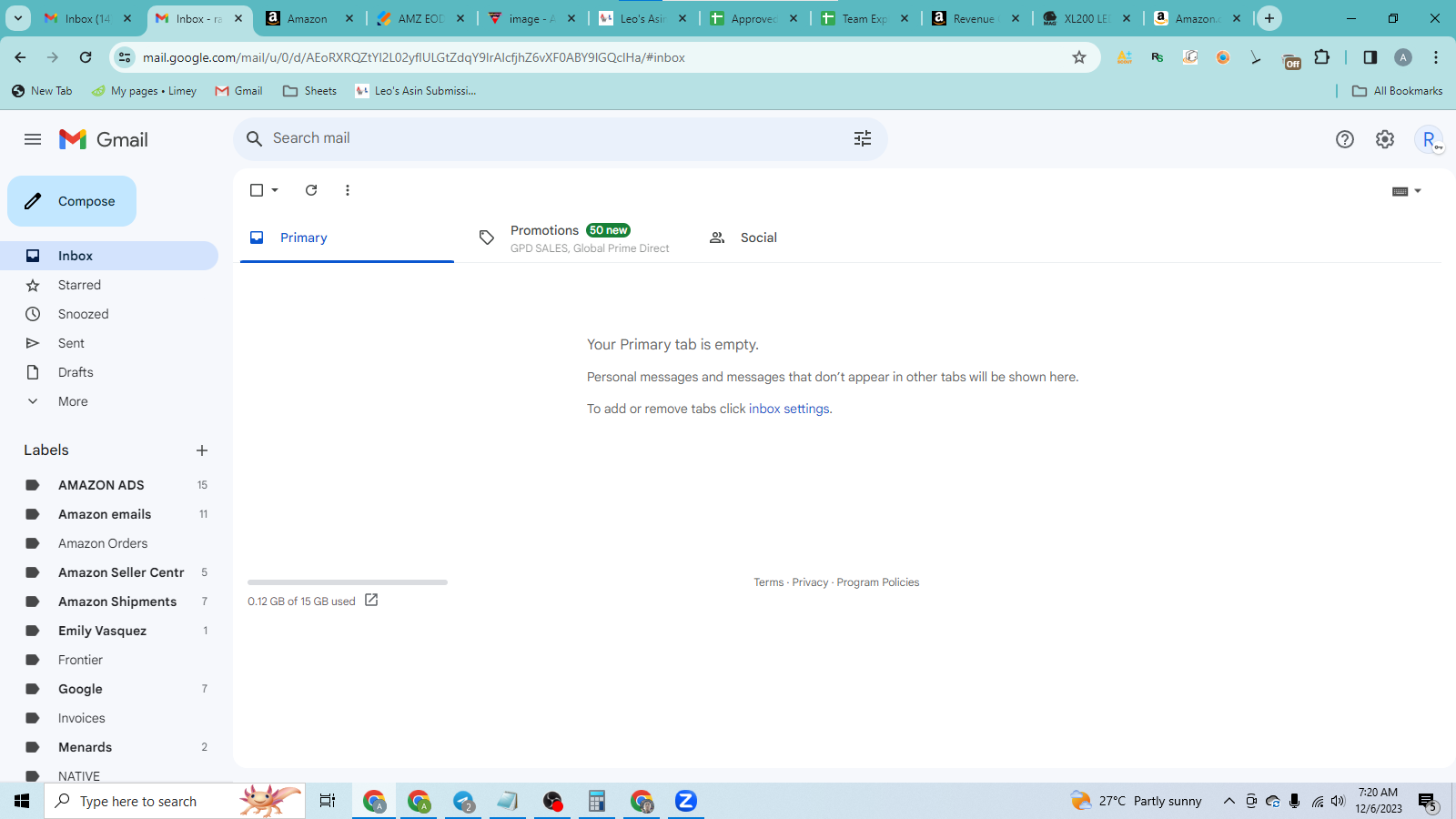Open the Inbox folder
Viewport: 1456px width, 819px height.
[x=109, y=256]
